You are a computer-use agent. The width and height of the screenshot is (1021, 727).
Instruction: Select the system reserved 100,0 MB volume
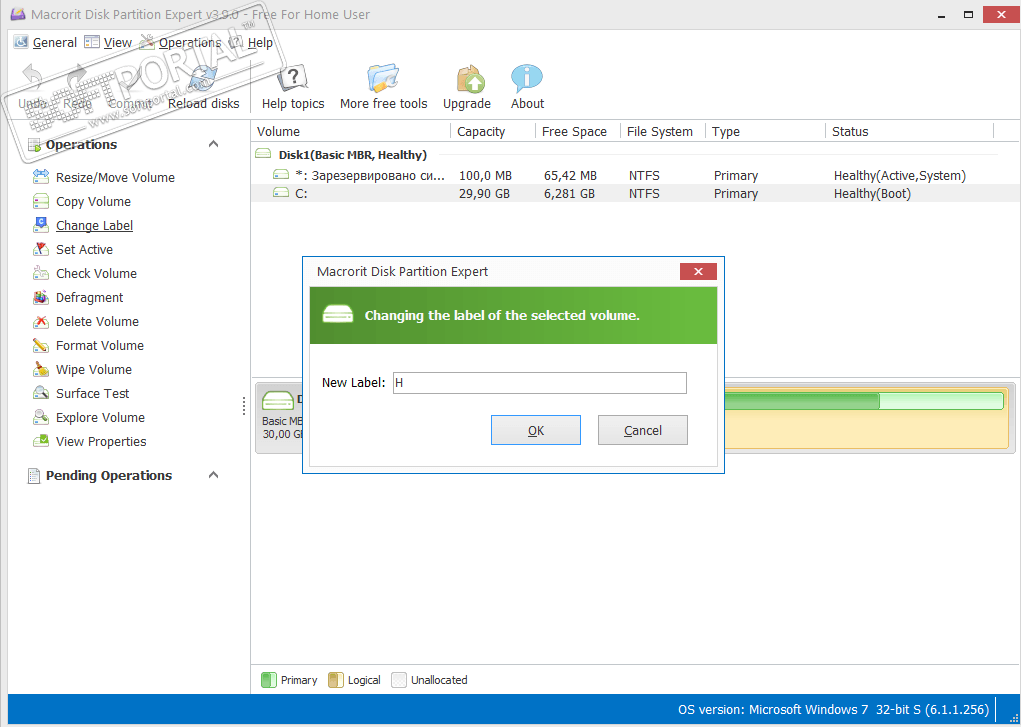635,175
